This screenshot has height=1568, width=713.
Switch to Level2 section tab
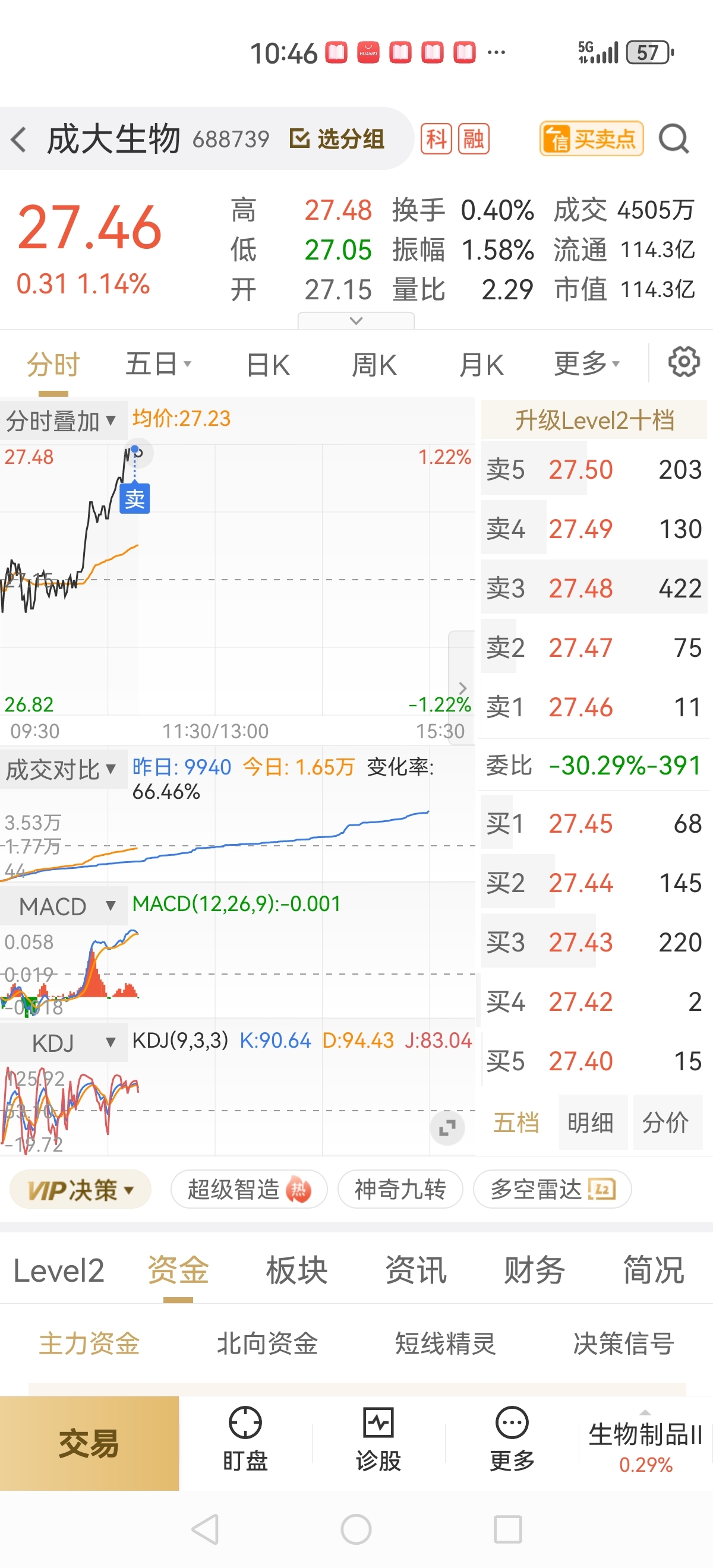59,1271
